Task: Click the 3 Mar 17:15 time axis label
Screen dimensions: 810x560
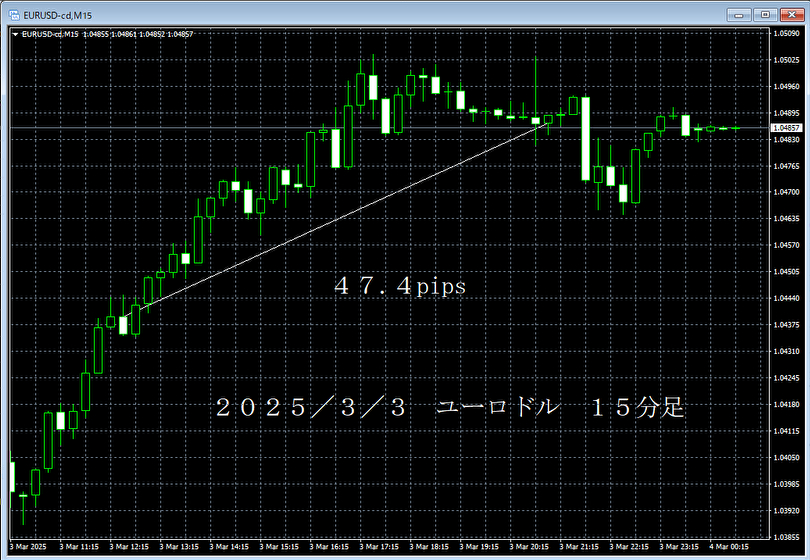Action: point(379,547)
